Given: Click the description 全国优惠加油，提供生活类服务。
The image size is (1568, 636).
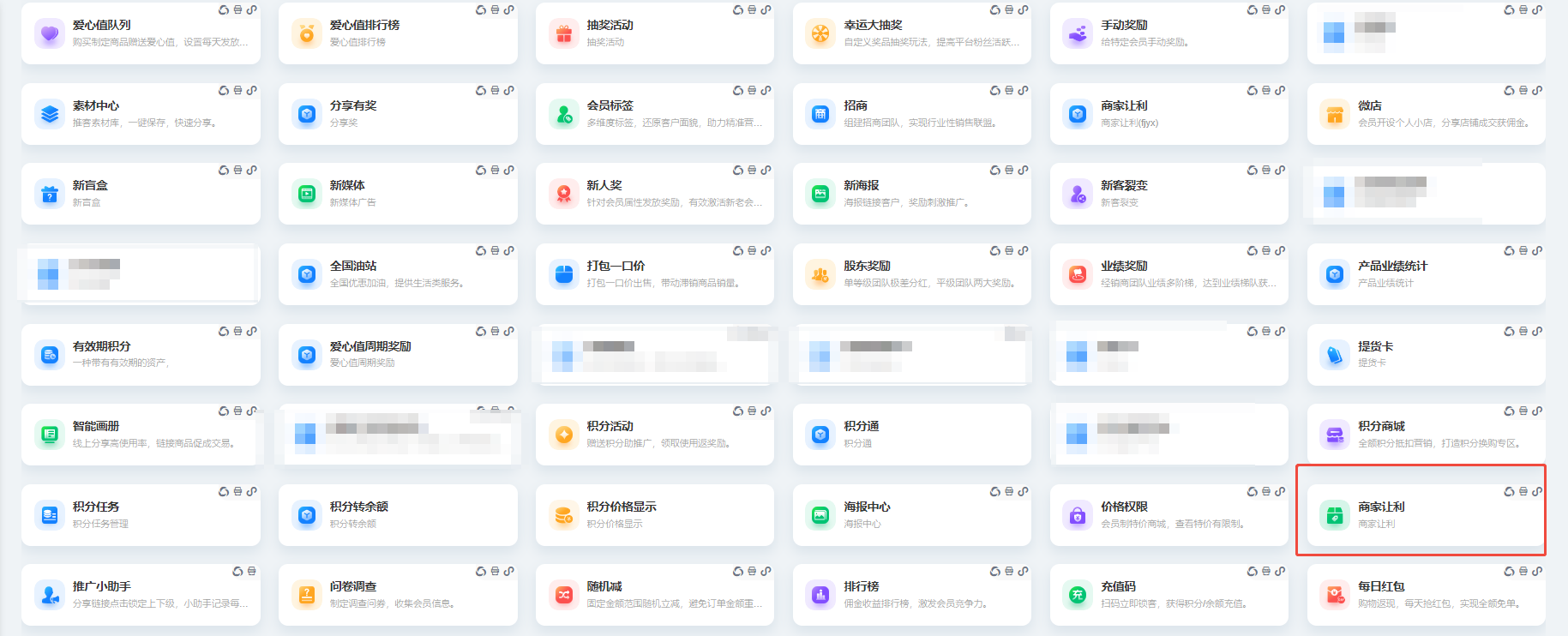Looking at the screenshot, I should (398, 283).
